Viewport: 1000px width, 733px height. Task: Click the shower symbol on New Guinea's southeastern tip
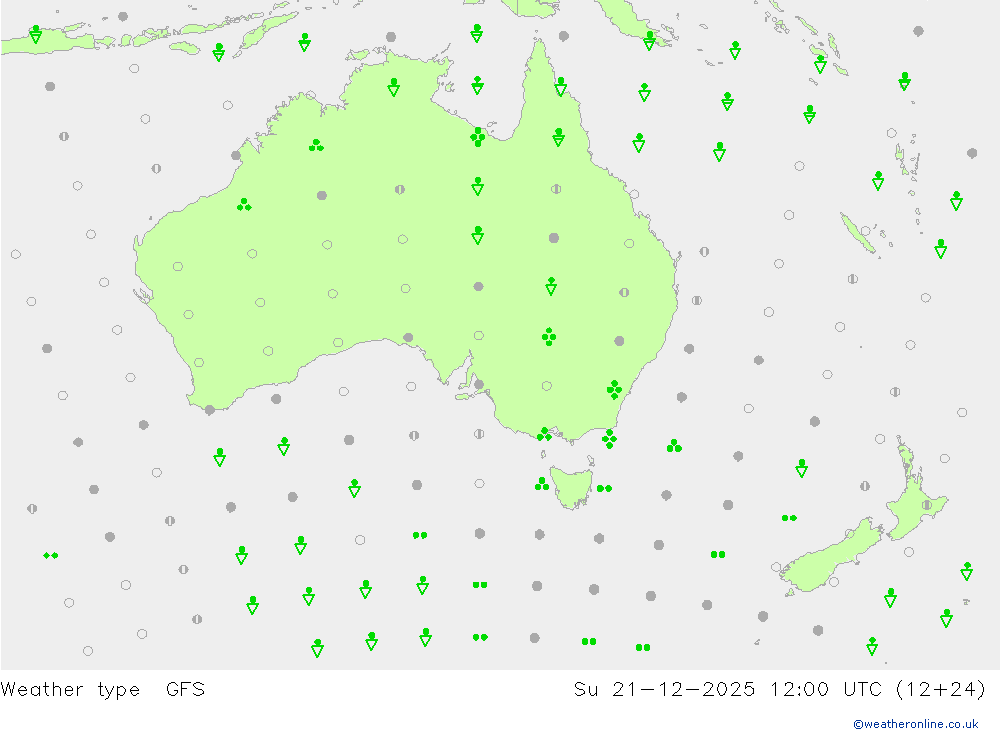(649, 41)
